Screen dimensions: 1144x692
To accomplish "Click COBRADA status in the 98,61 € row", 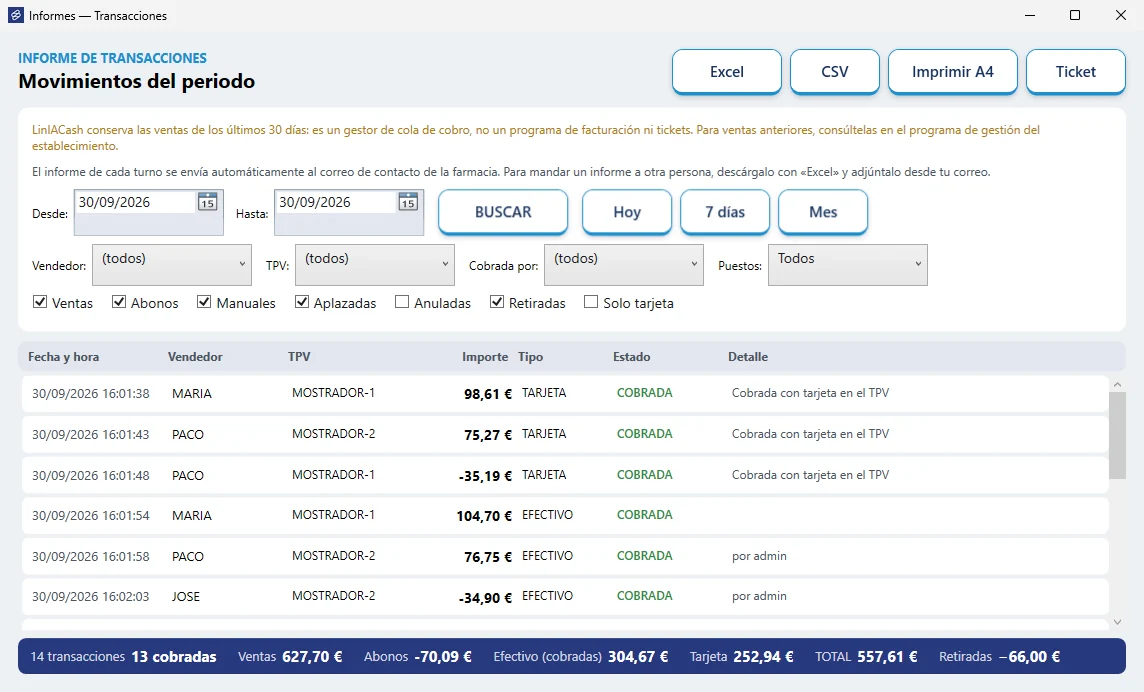I will (x=644, y=393).
